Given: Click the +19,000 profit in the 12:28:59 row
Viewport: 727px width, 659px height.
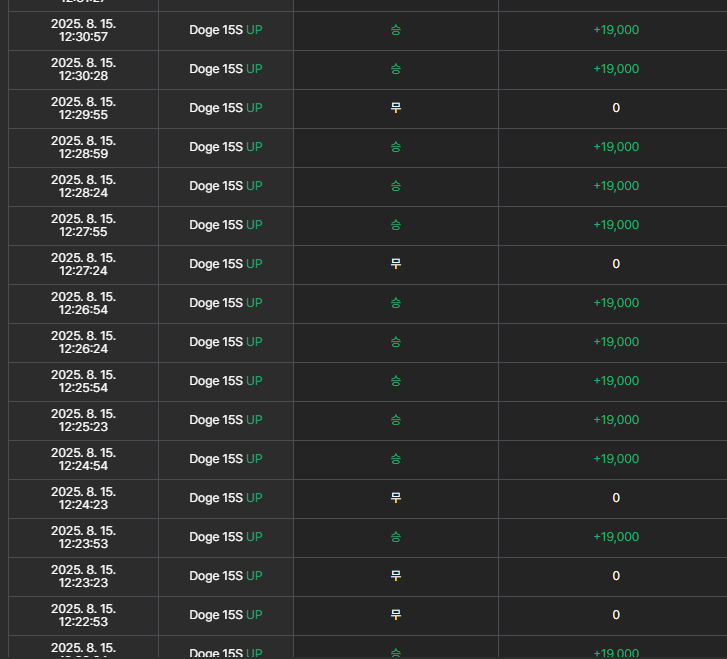Looking at the screenshot, I should [x=616, y=147].
